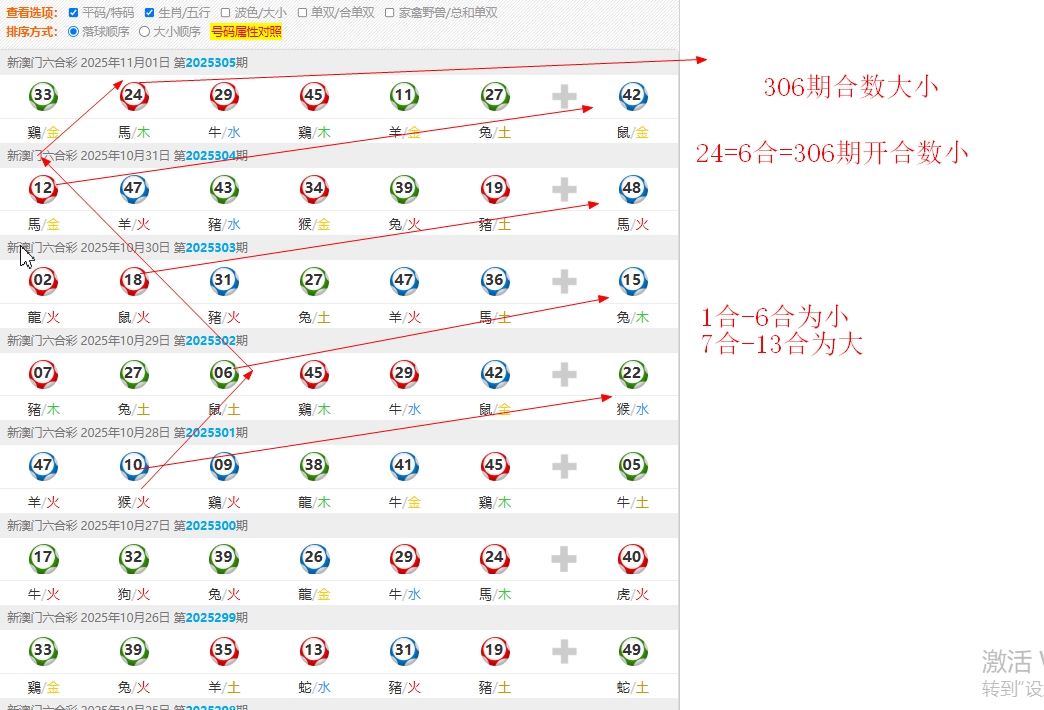Viewport: 1044px width, 710px height.
Task: Click the plus sign in period 2025305 row
Action: coord(564,96)
